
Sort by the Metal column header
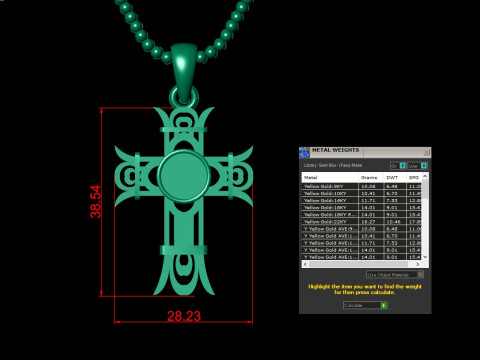point(330,177)
